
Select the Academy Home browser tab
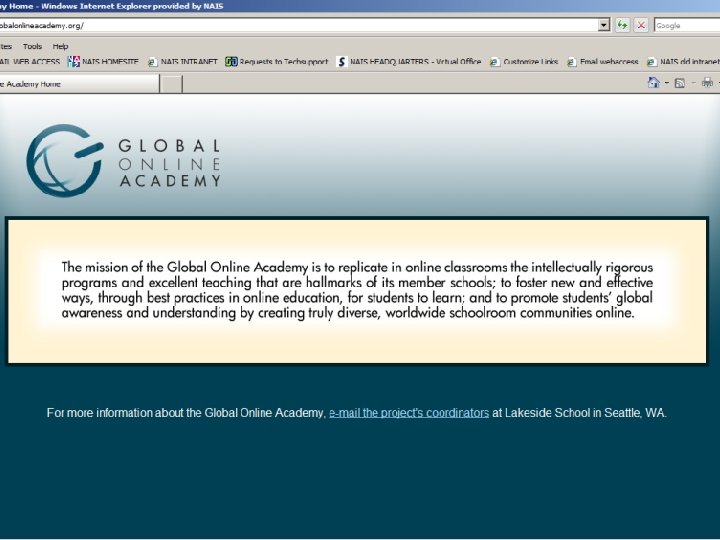79,84
